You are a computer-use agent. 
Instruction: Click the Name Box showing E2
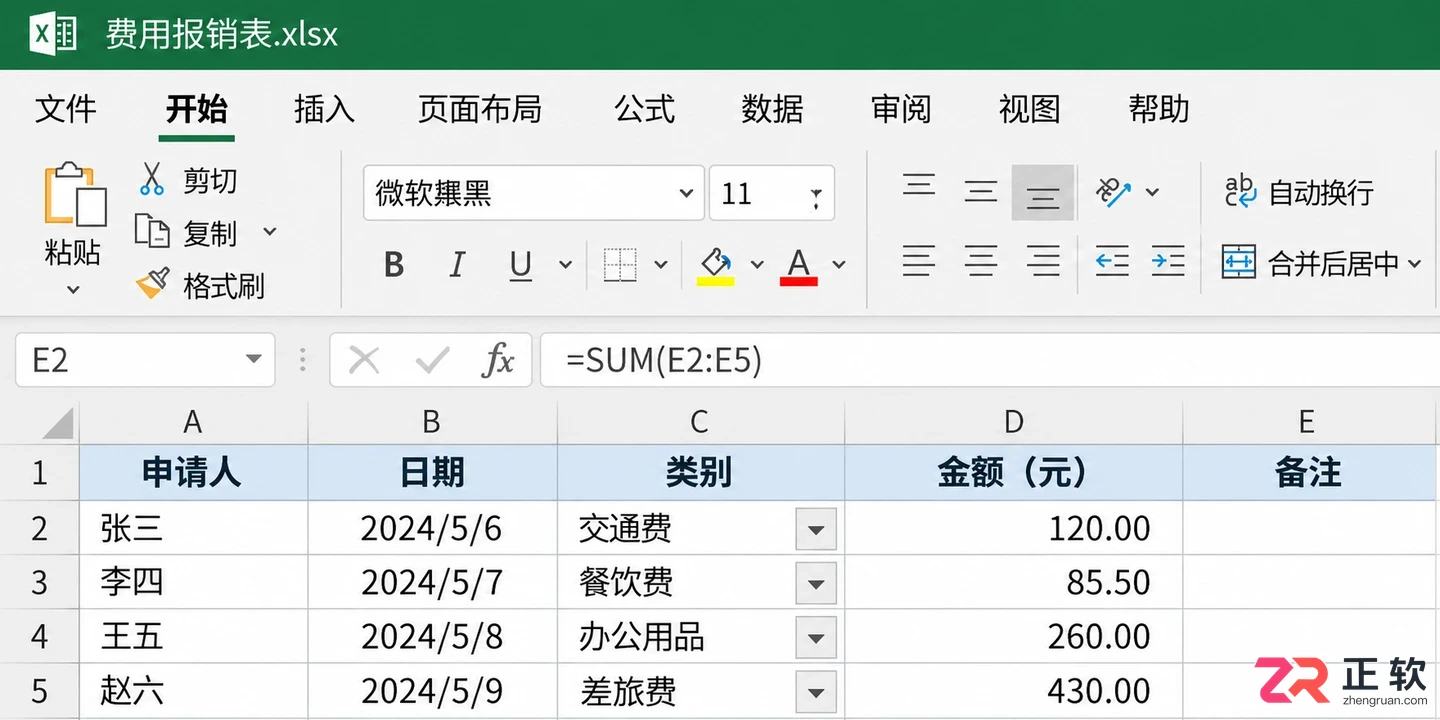click(145, 360)
